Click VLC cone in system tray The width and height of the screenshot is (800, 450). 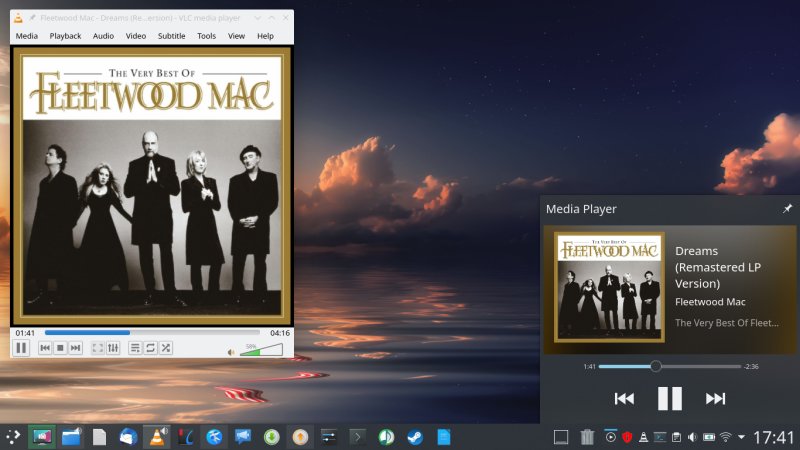pos(643,437)
